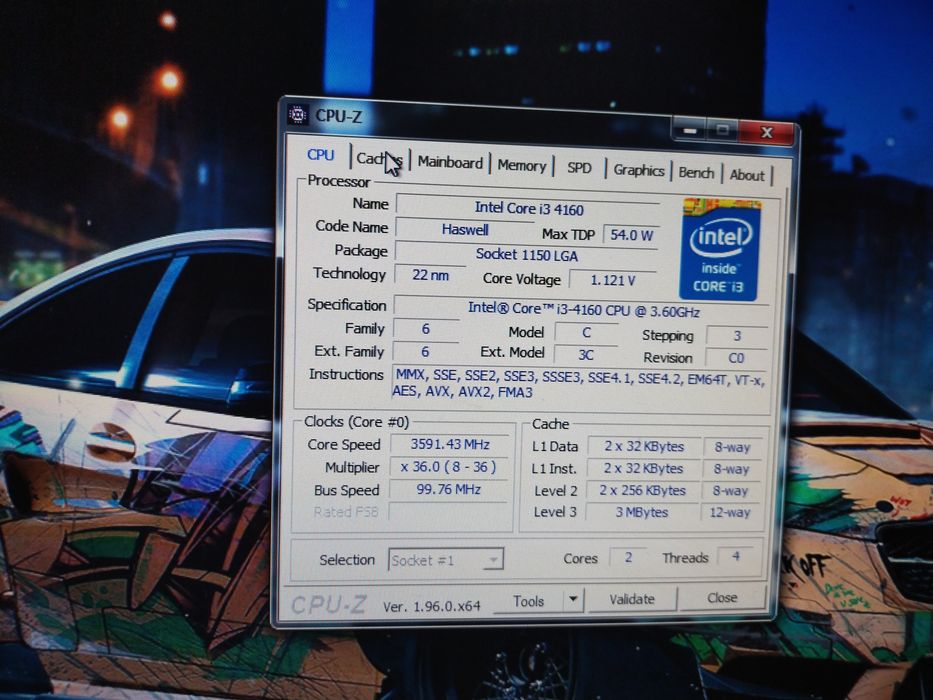This screenshot has height=700, width=933.
Task: Click the Package value 'Socket 1150 LGA'
Action: coord(527,255)
